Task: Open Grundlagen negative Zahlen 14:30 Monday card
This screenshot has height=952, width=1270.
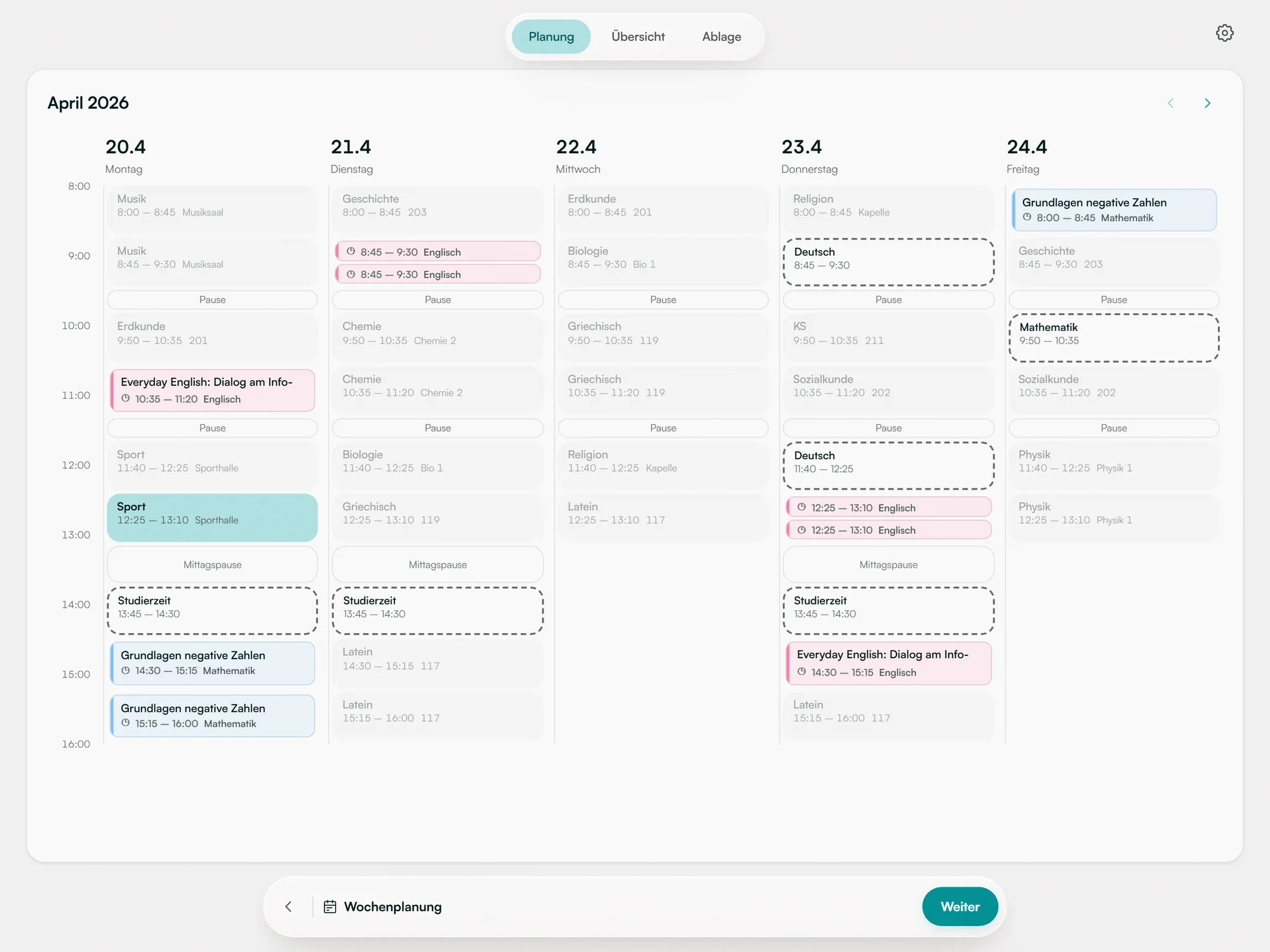Action: [212, 663]
